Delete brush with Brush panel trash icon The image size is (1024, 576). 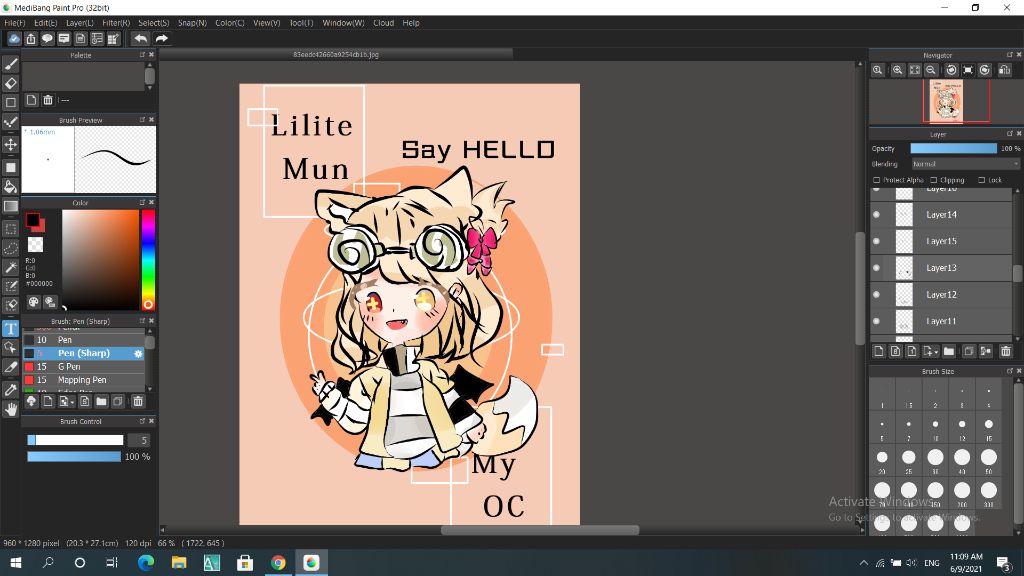point(138,401)
